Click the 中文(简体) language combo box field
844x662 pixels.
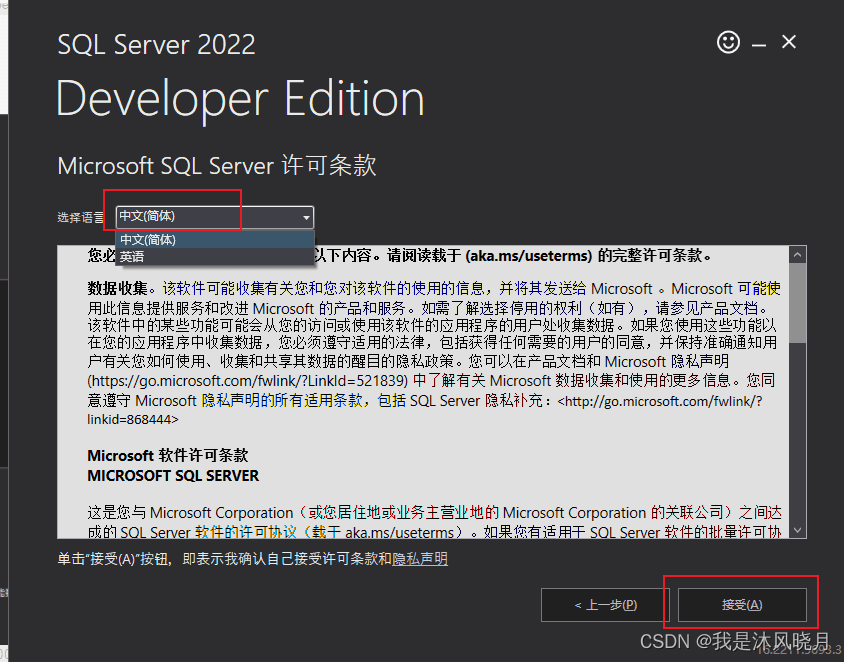[214, 217]
